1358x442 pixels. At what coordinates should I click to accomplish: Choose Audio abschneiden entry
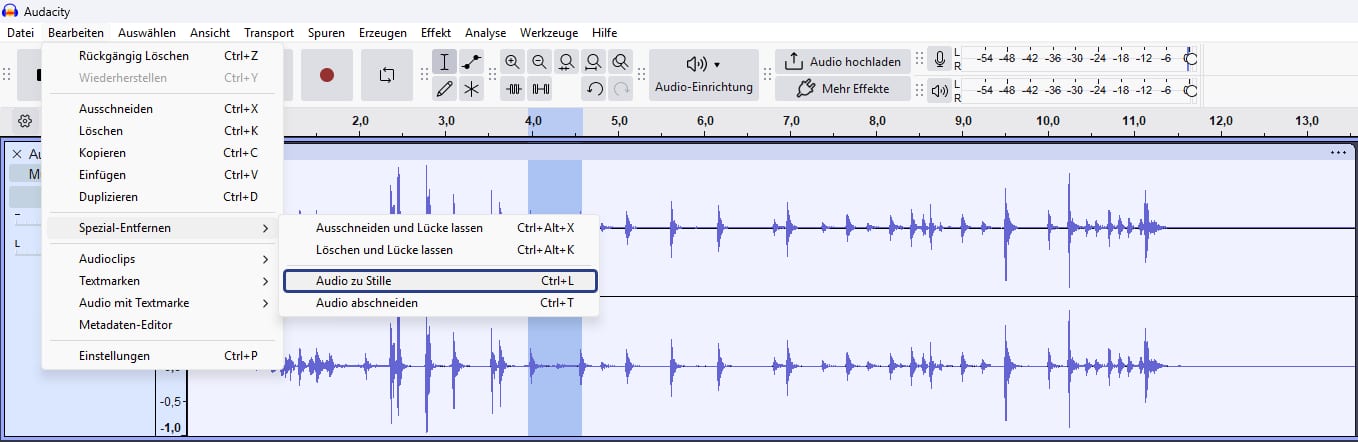(x=440, y=303)
